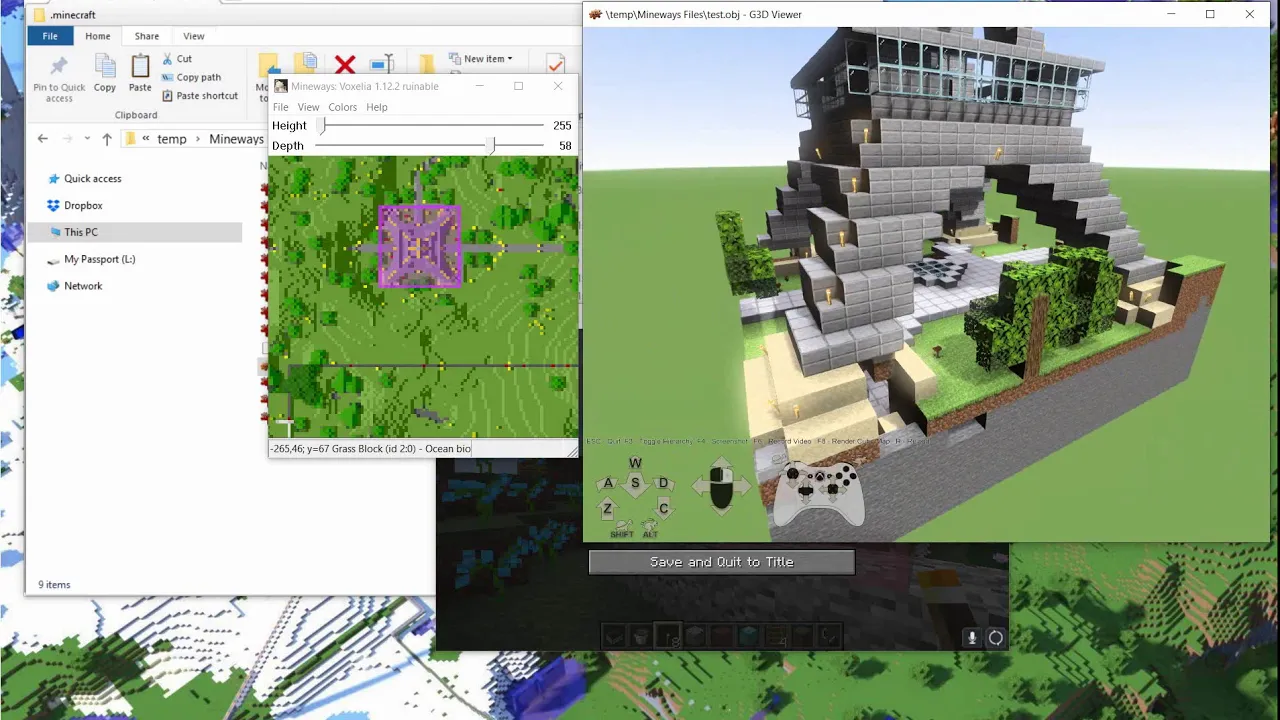Click the S back arrow key icon

point(635,485)
